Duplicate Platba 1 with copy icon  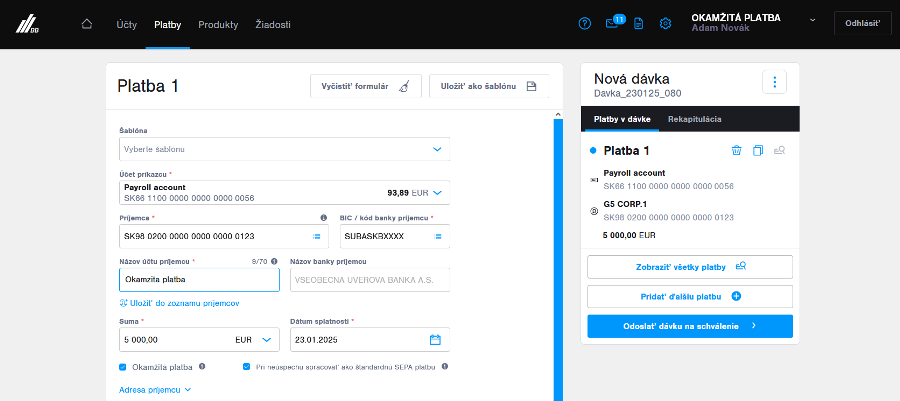pyautogui.click(x=758, y=150)
